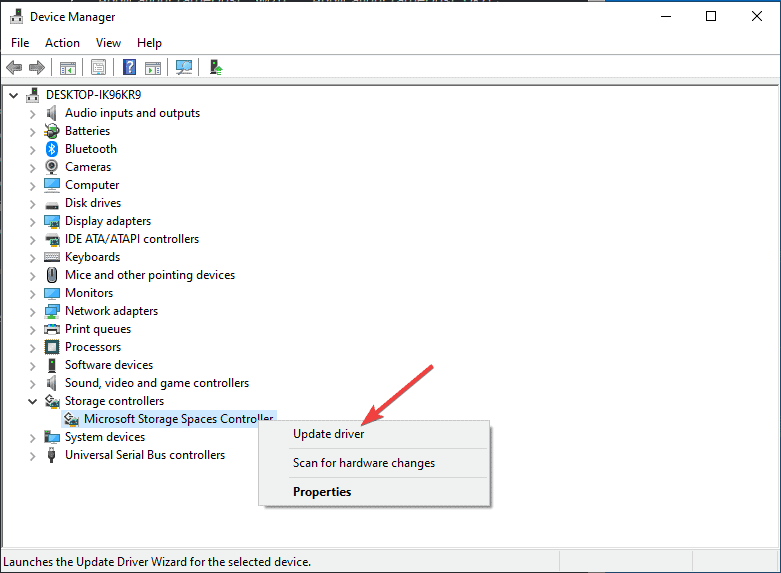The height and width of the screenshot is (573, 781).
Task: Choose Properties in the context menu
Action: (x=374, y=492)
